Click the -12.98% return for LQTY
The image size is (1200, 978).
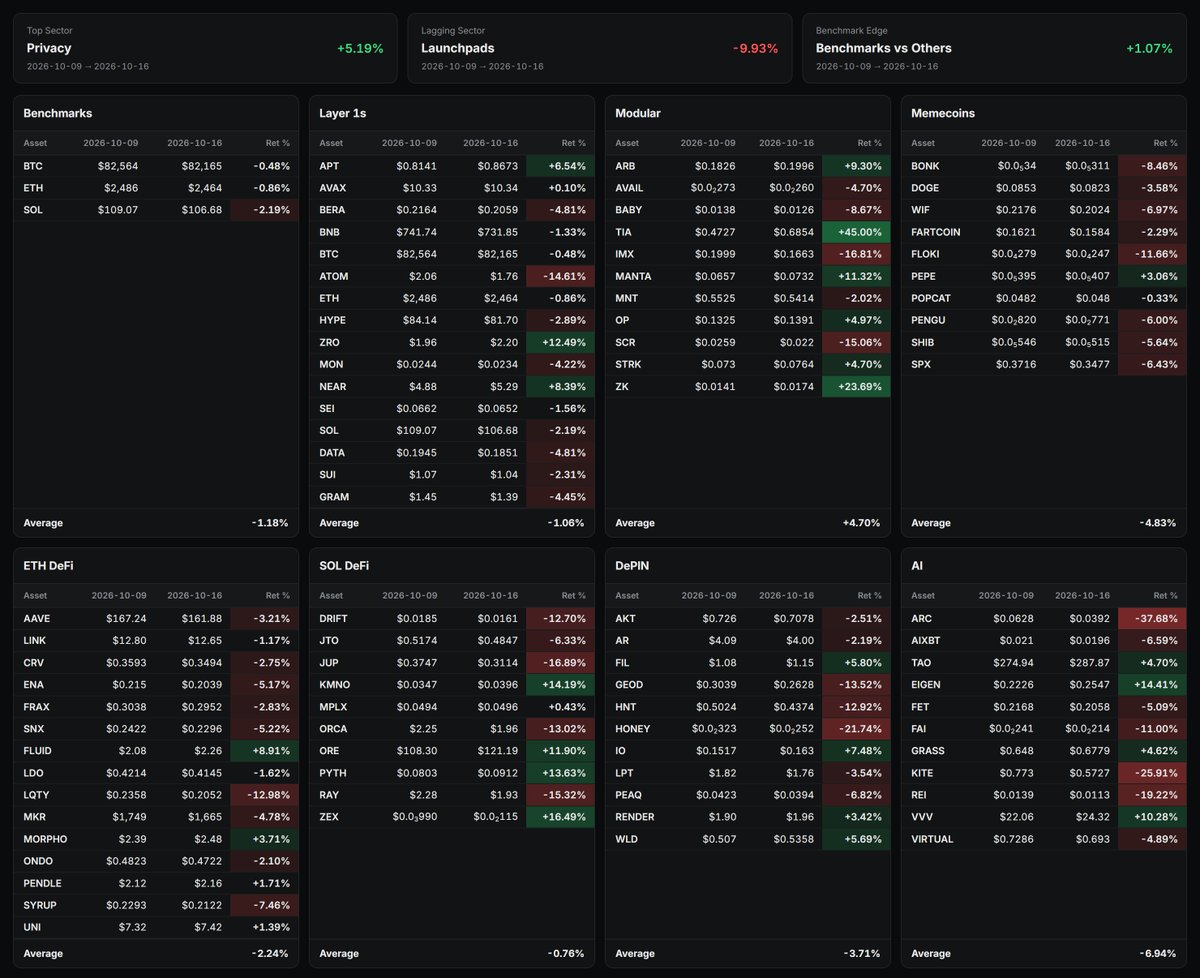pos(264,794)
